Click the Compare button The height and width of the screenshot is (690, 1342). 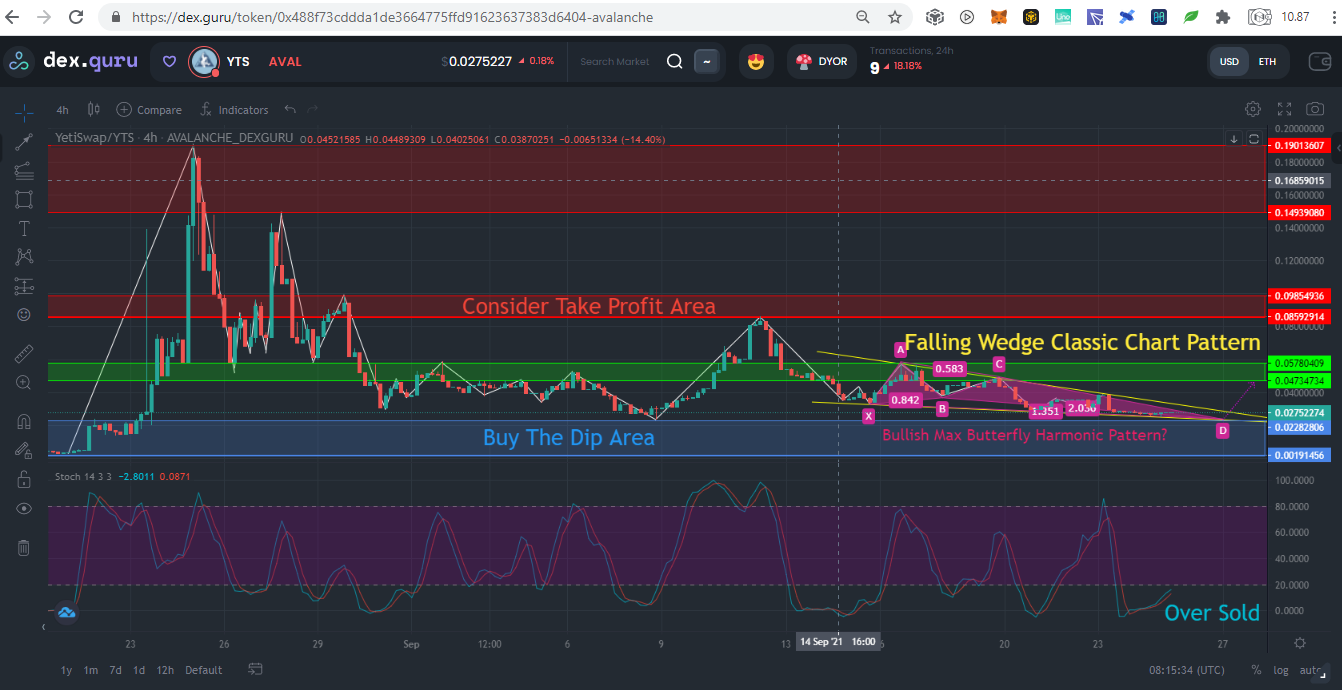(x=149, y=110)
